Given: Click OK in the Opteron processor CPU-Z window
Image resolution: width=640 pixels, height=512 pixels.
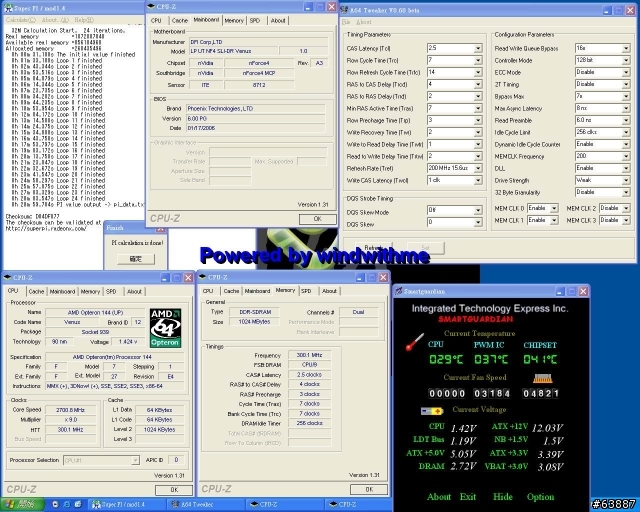Looking at the screenshot, I should click(174, 490).
